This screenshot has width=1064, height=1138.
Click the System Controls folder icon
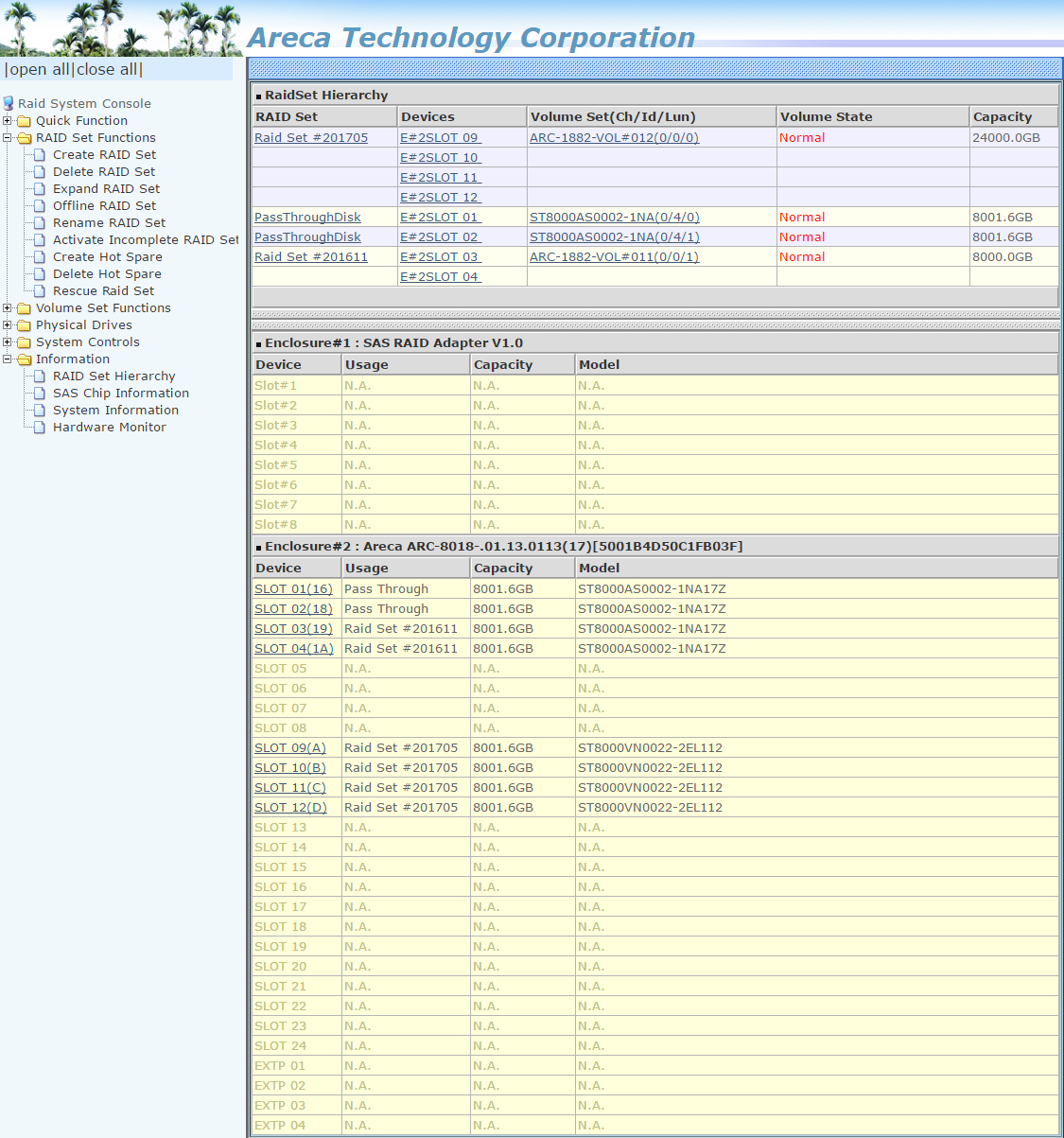(x=25, y=342)
